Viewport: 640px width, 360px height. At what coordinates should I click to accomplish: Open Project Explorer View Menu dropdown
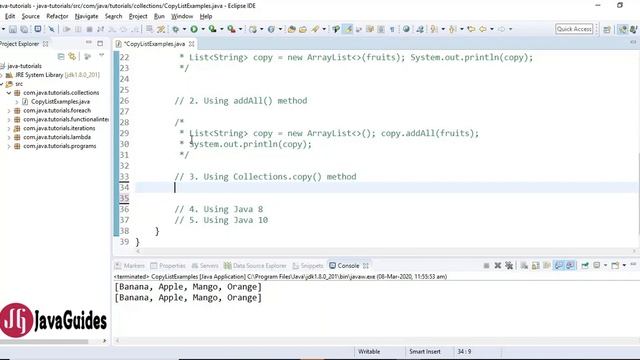point(101,56)
